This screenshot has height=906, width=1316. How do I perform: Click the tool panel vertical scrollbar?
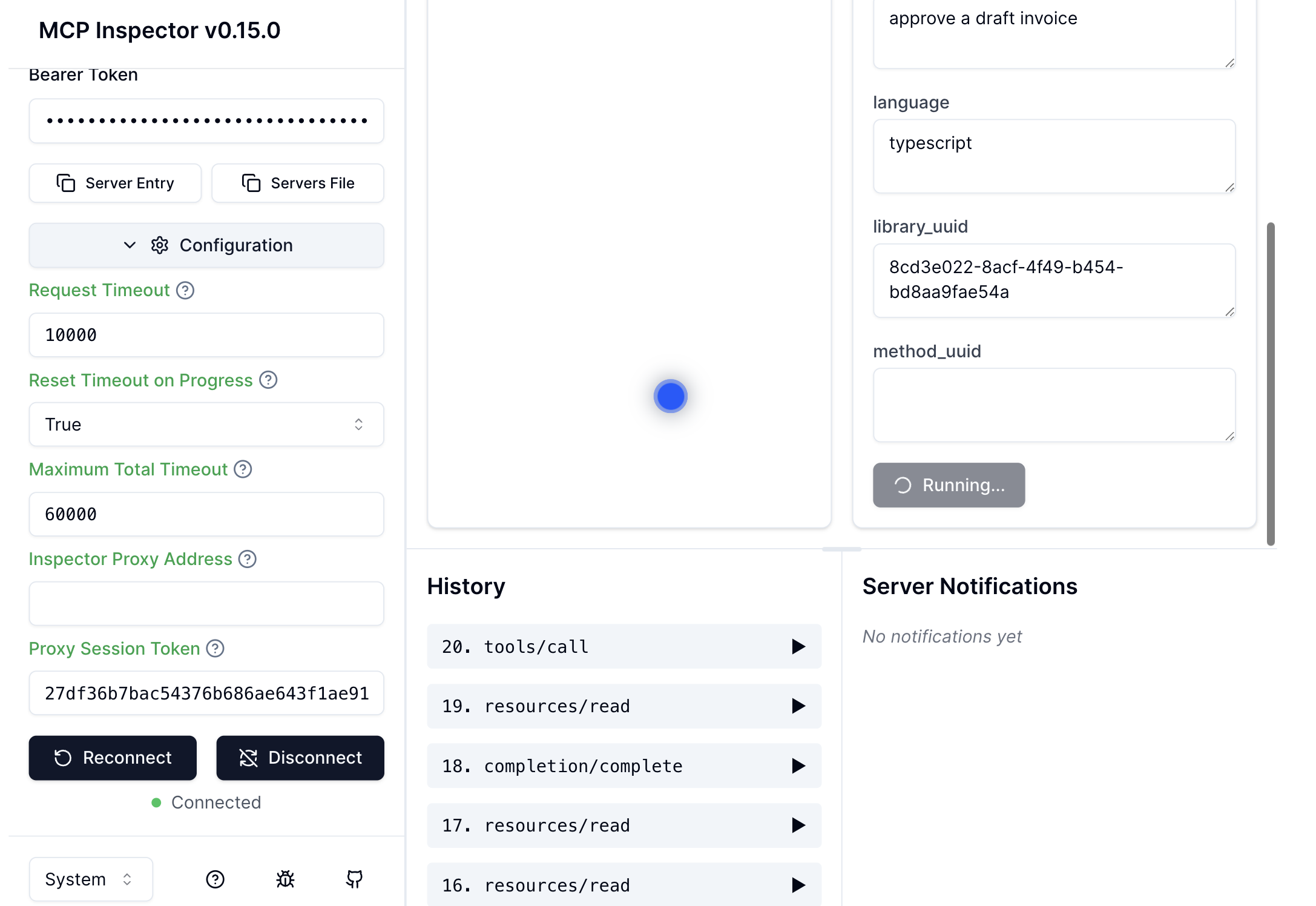(x=1271, y=384)
